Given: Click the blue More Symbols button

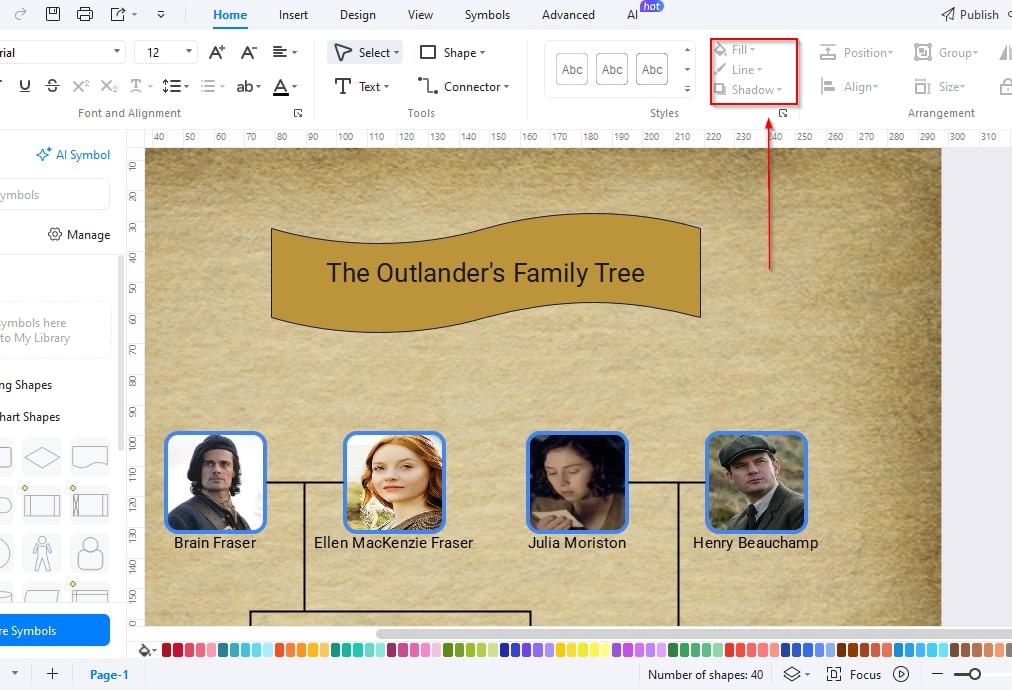Looking at the screenshot, I should [x=55, y=630].
